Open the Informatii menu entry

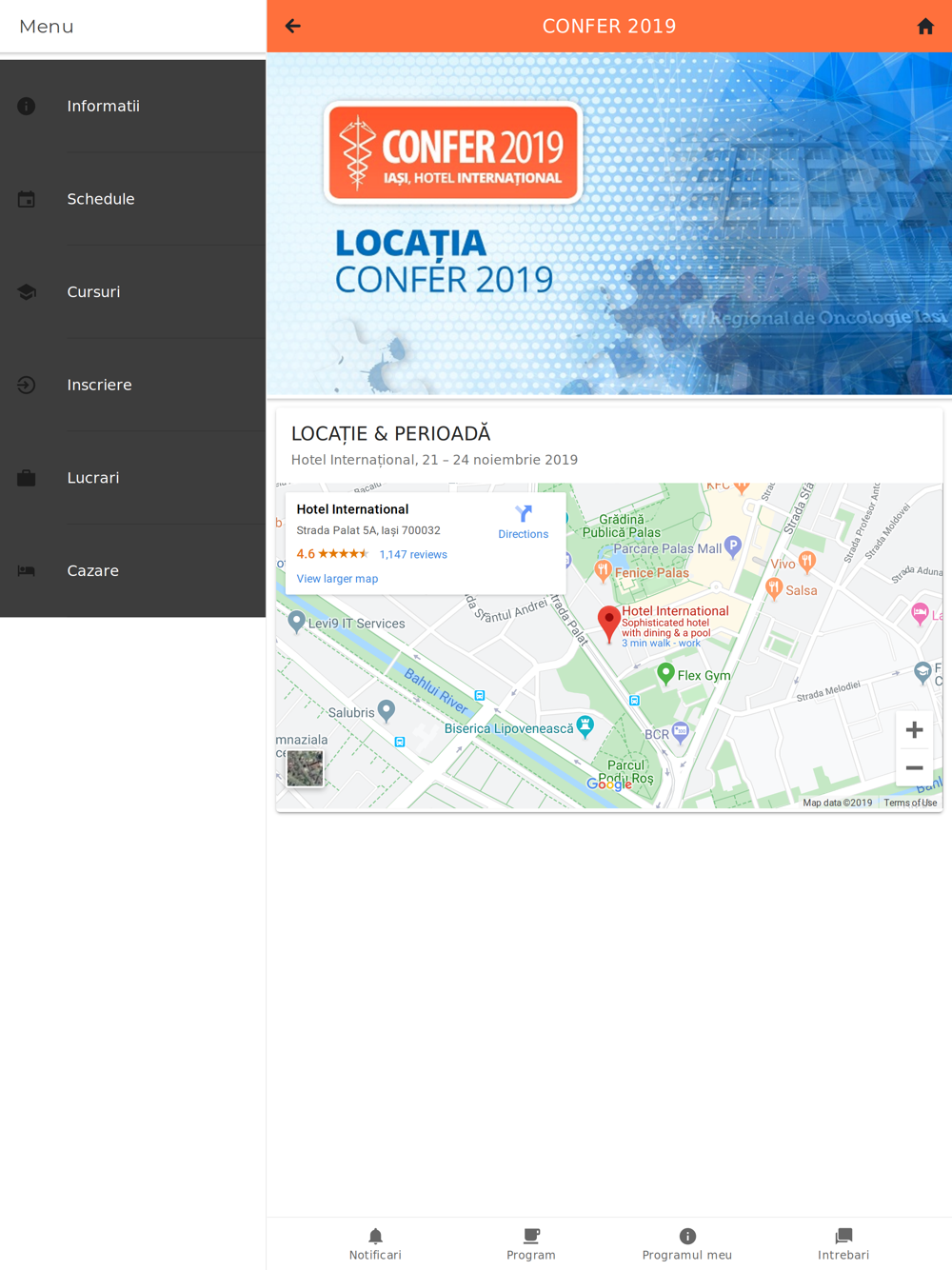[x=133, y=107]
